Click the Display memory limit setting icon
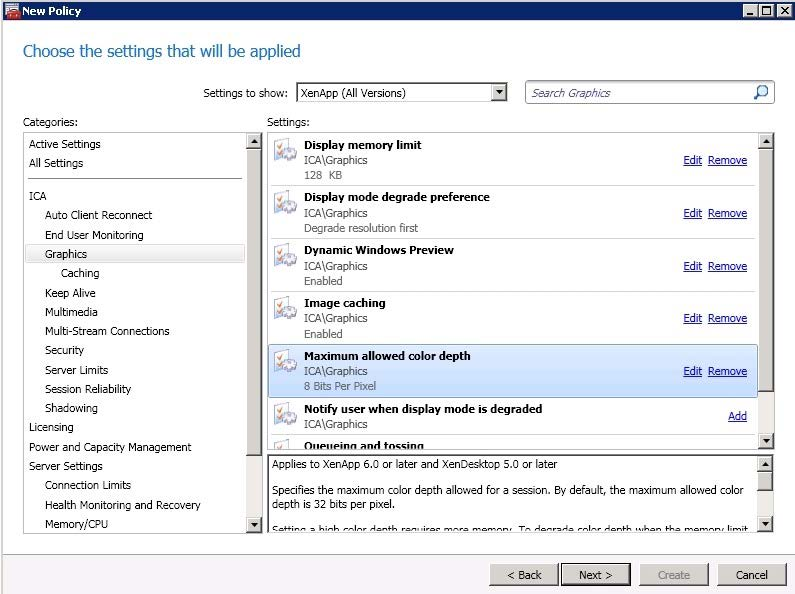 285,150
